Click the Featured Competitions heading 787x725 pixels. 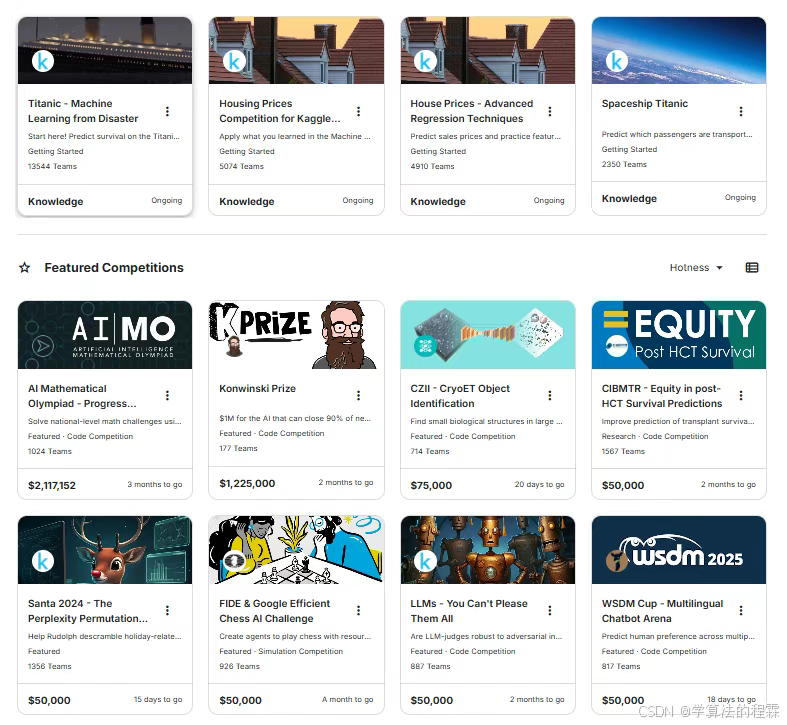pos(114,268)
